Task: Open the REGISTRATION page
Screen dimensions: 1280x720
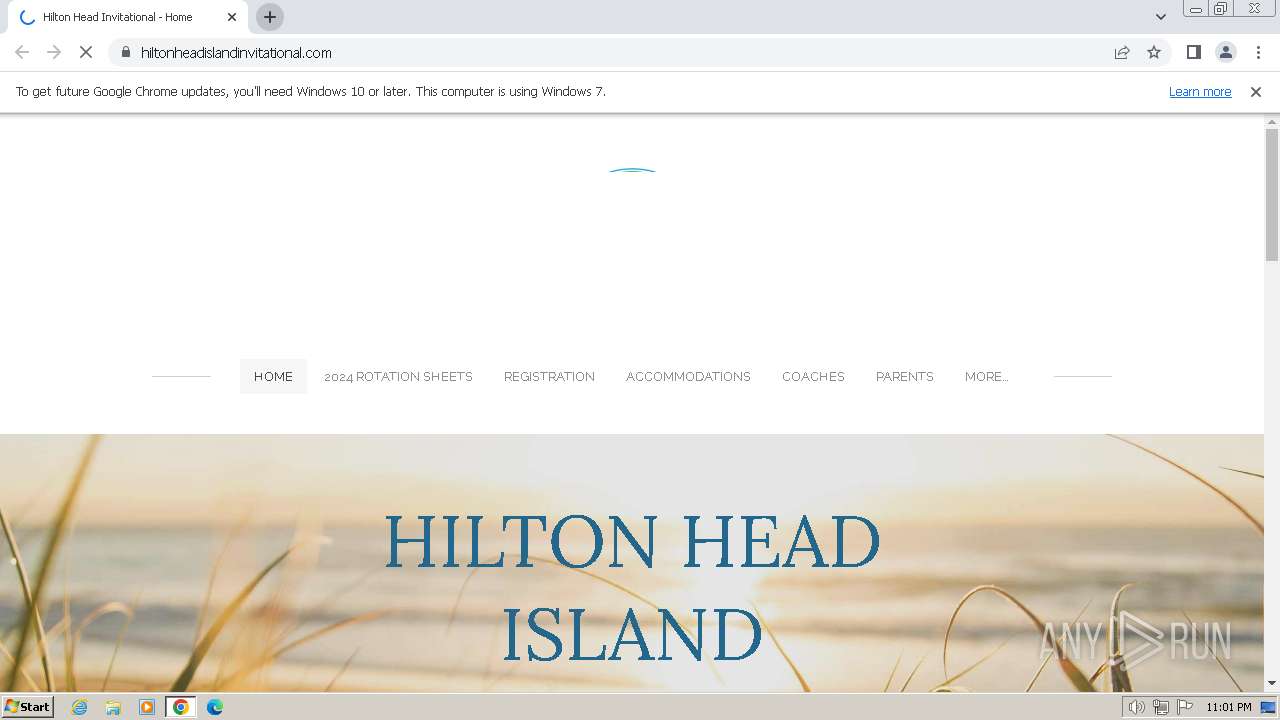Action: pos(549,376)
